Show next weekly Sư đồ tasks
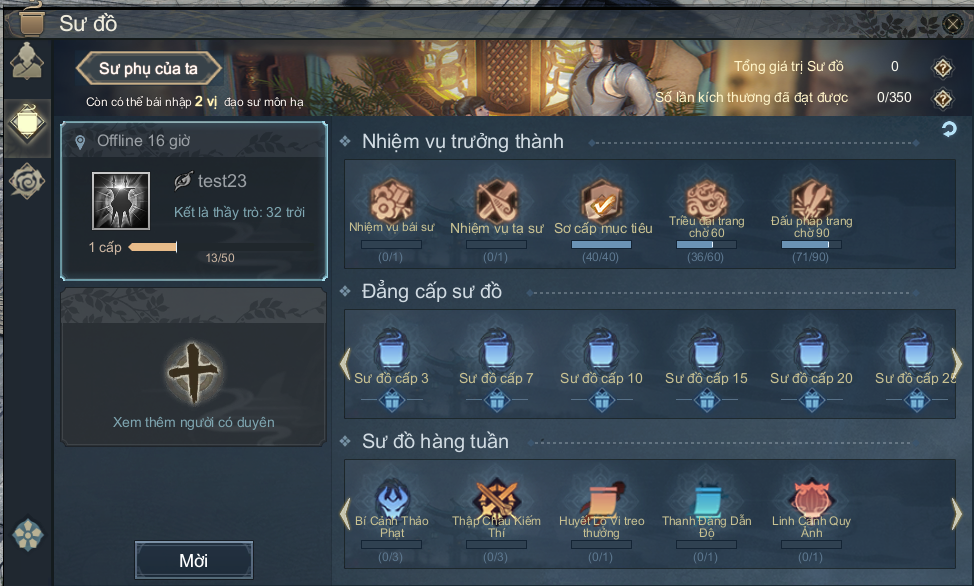Viewport: 974px width, 586px height. click(957, 513)
